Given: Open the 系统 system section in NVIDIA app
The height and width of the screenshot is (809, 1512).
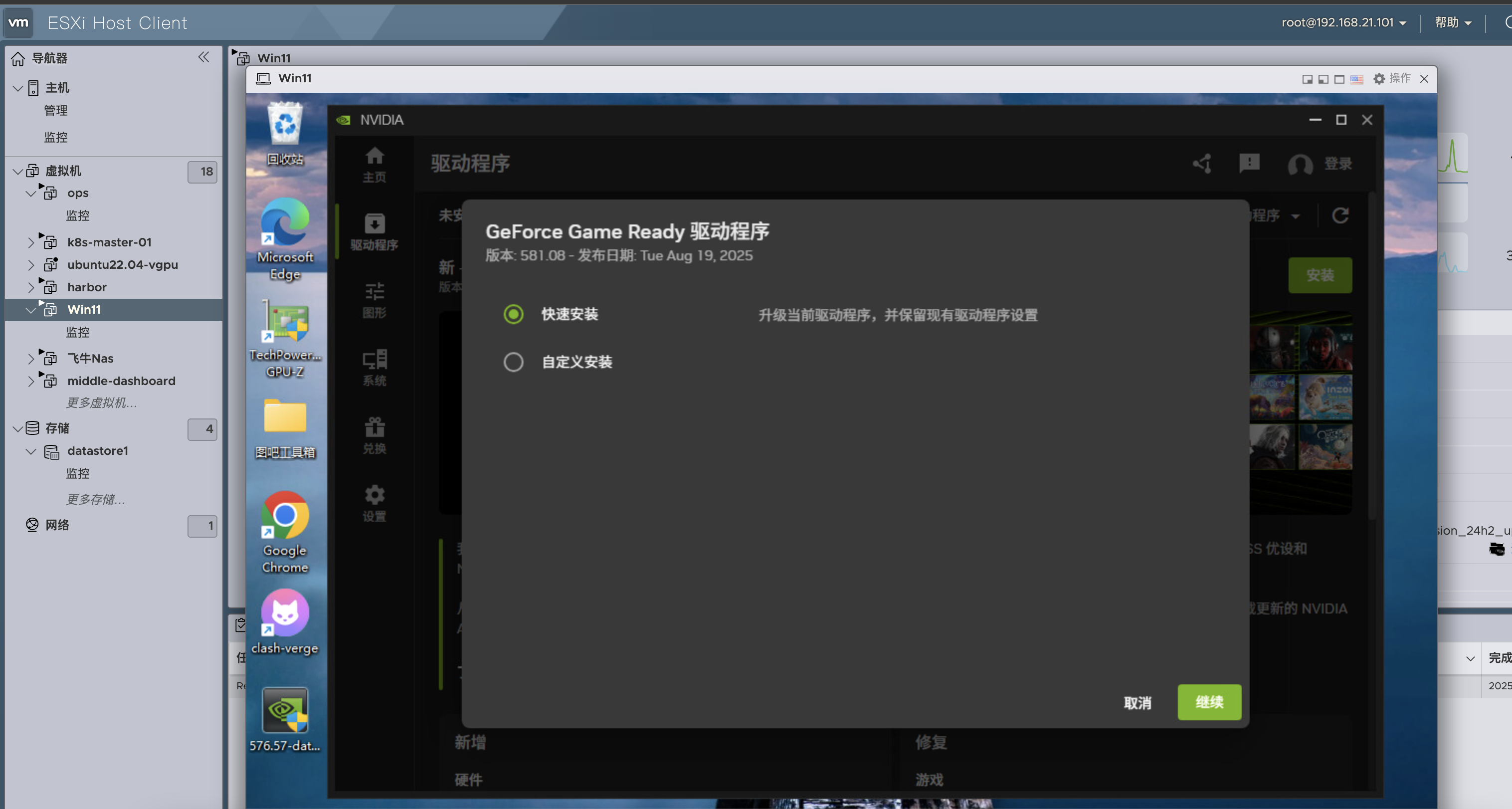Looking at the screenshot, I should click(375, 367).
